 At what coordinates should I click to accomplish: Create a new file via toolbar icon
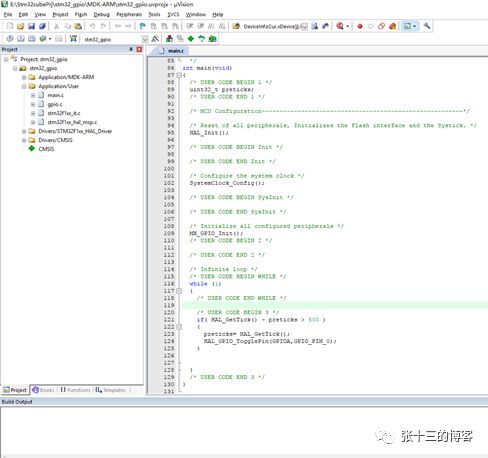pos(10,26)
